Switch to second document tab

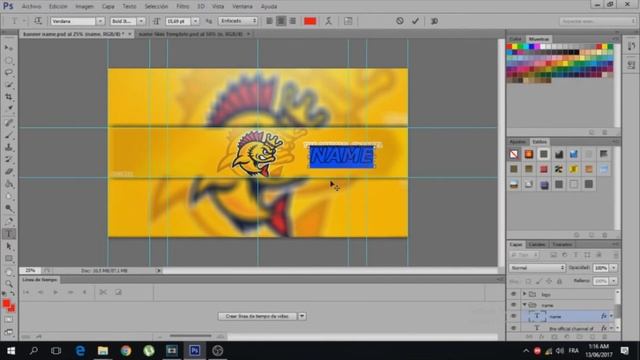[x=191, y=34]
